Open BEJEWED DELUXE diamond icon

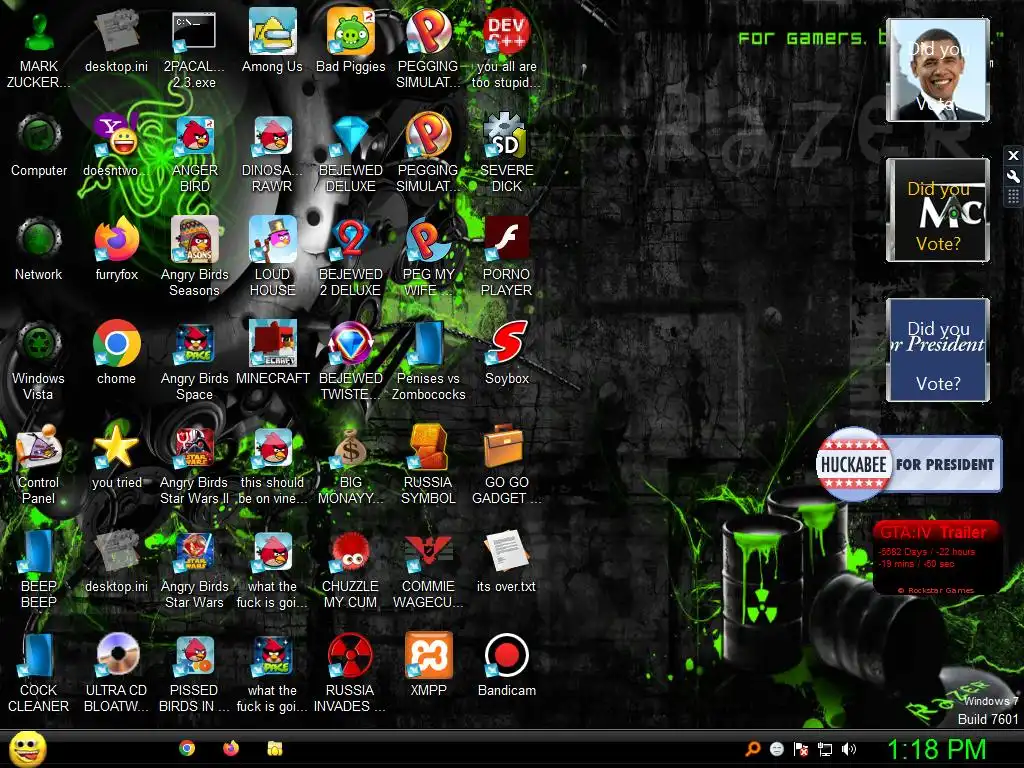click(x=351, y=153)
